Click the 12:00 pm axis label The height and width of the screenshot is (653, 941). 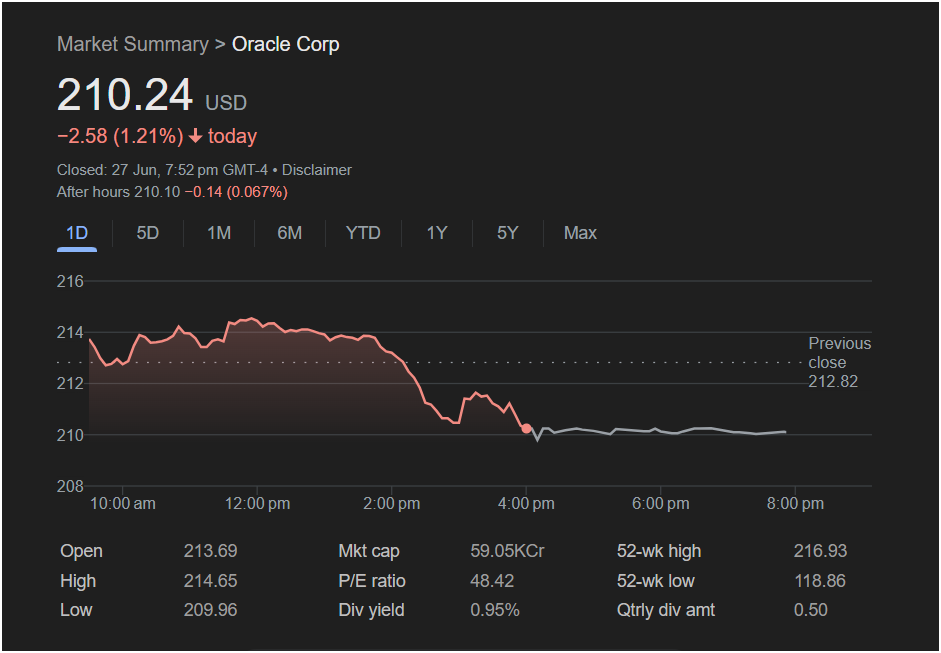pyautogui.click(x=257, y=504)
